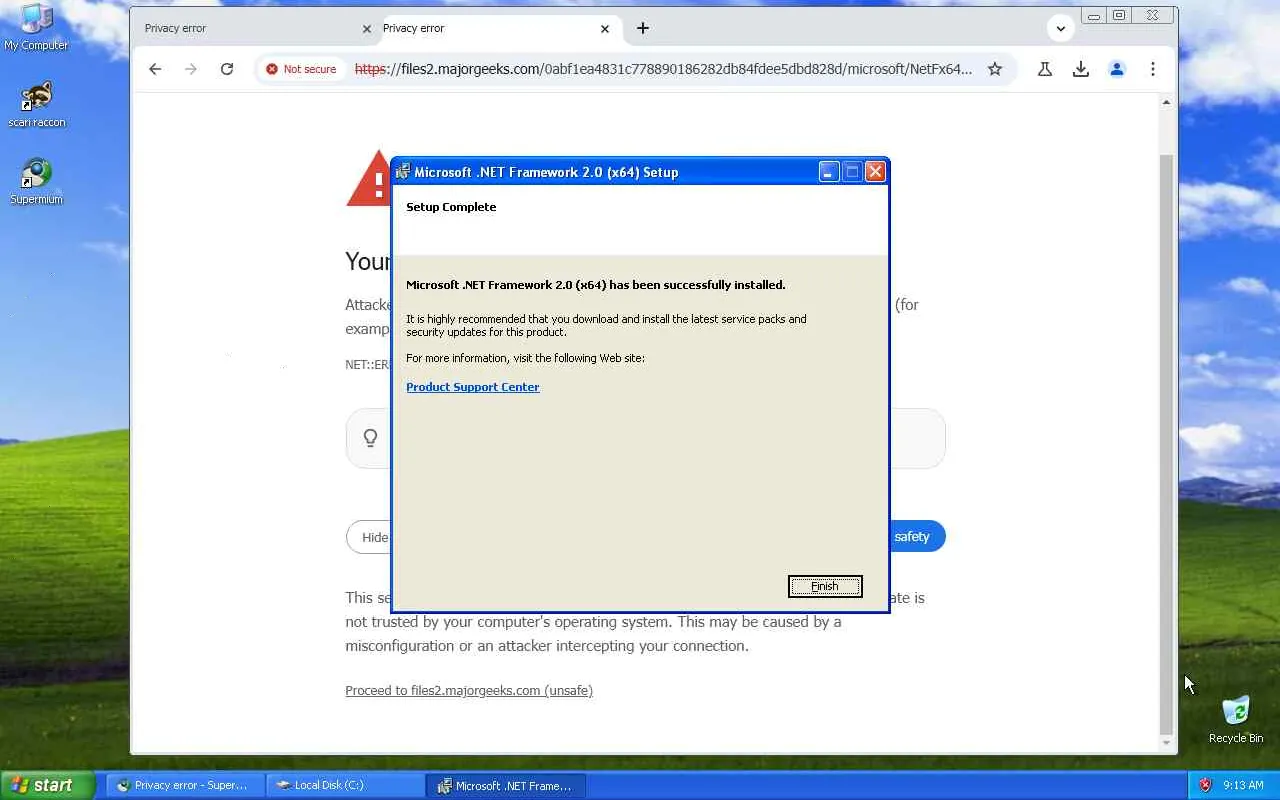Screen dimensions: 1280x800
Task: Go back in the browser
Action: [x=155, y=69]
